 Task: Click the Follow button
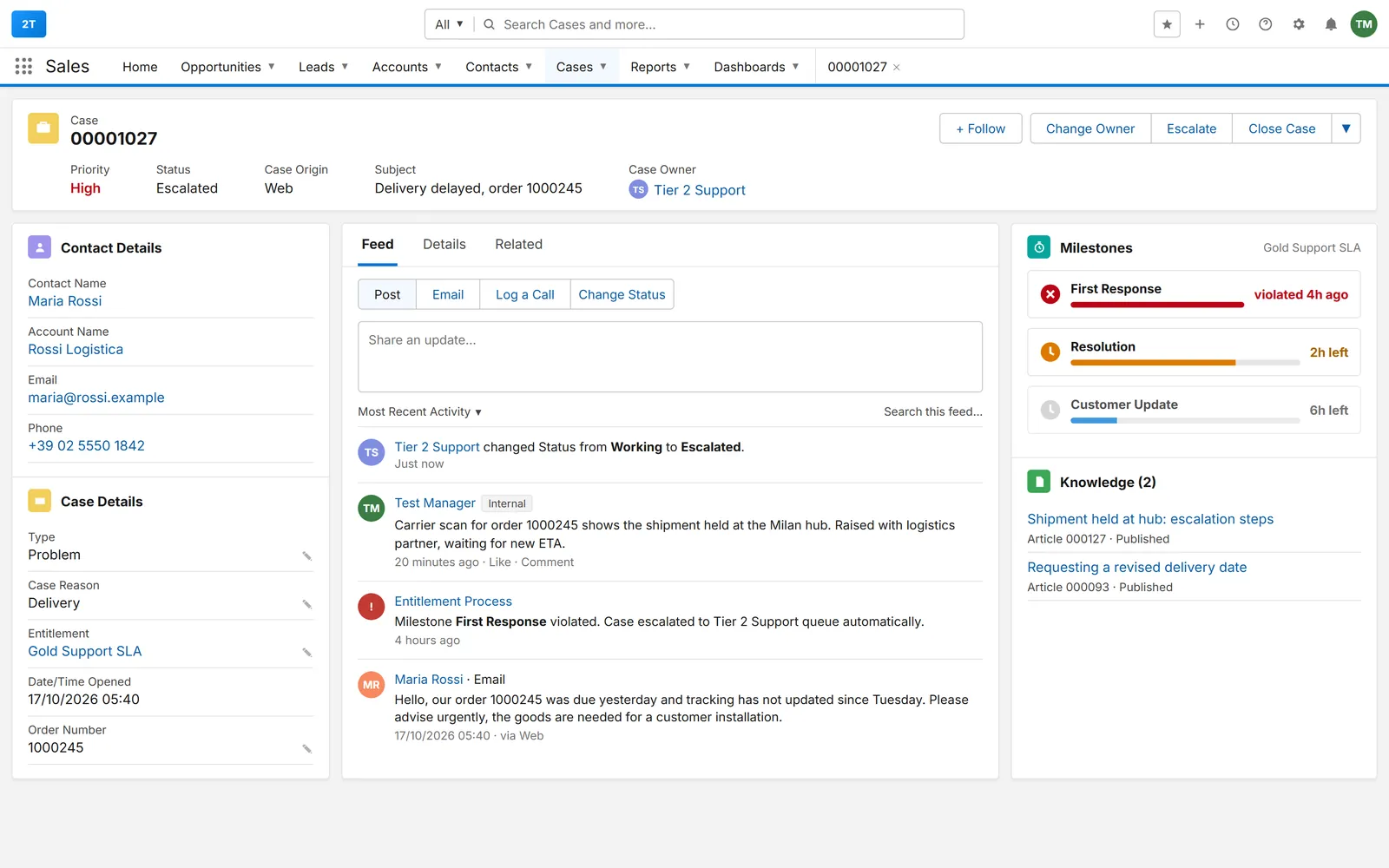[x=980, y=128]
